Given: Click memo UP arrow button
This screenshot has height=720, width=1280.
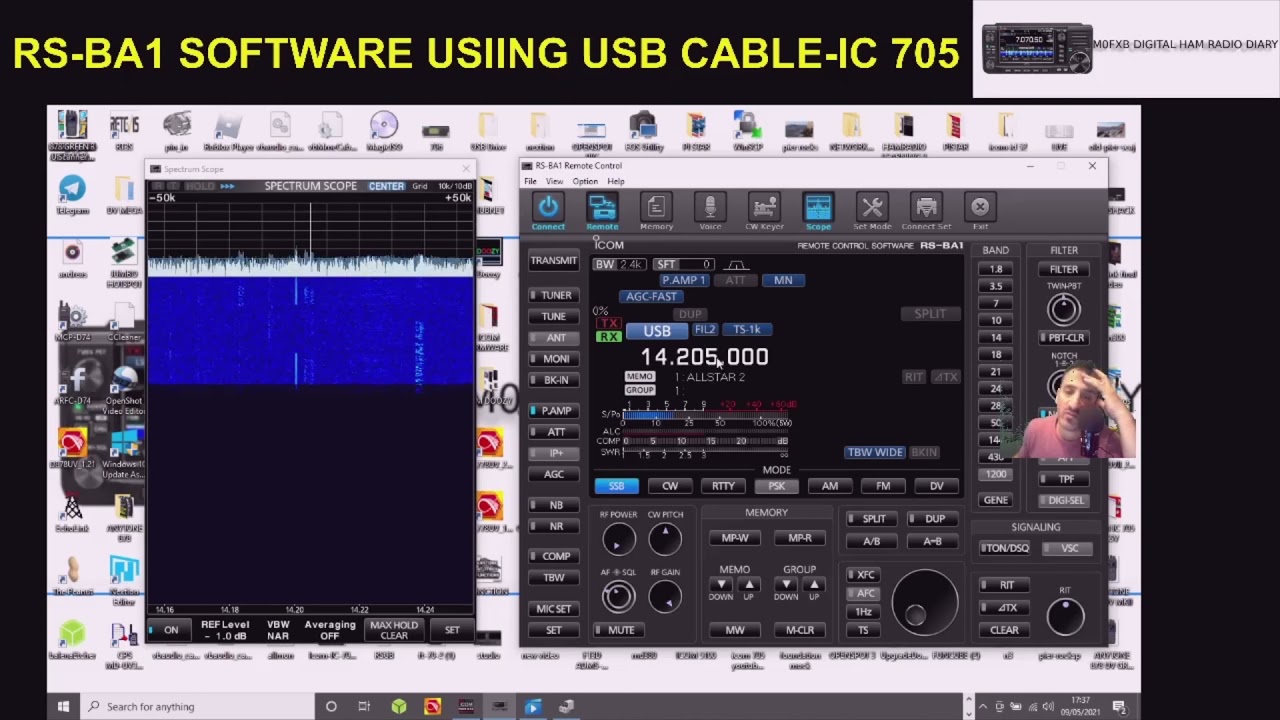Looking at the screenshot, I should coord(748,584).
